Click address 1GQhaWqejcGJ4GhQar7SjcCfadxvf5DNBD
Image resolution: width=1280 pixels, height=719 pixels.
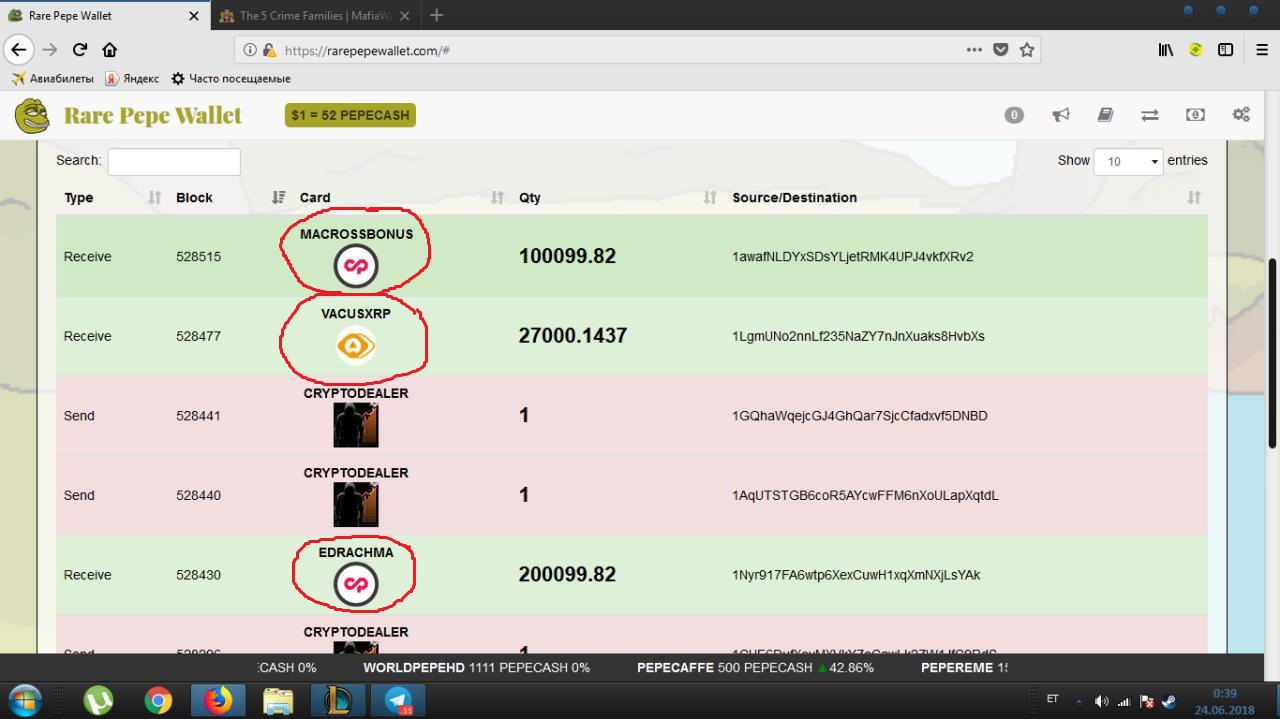click(860, 415)
